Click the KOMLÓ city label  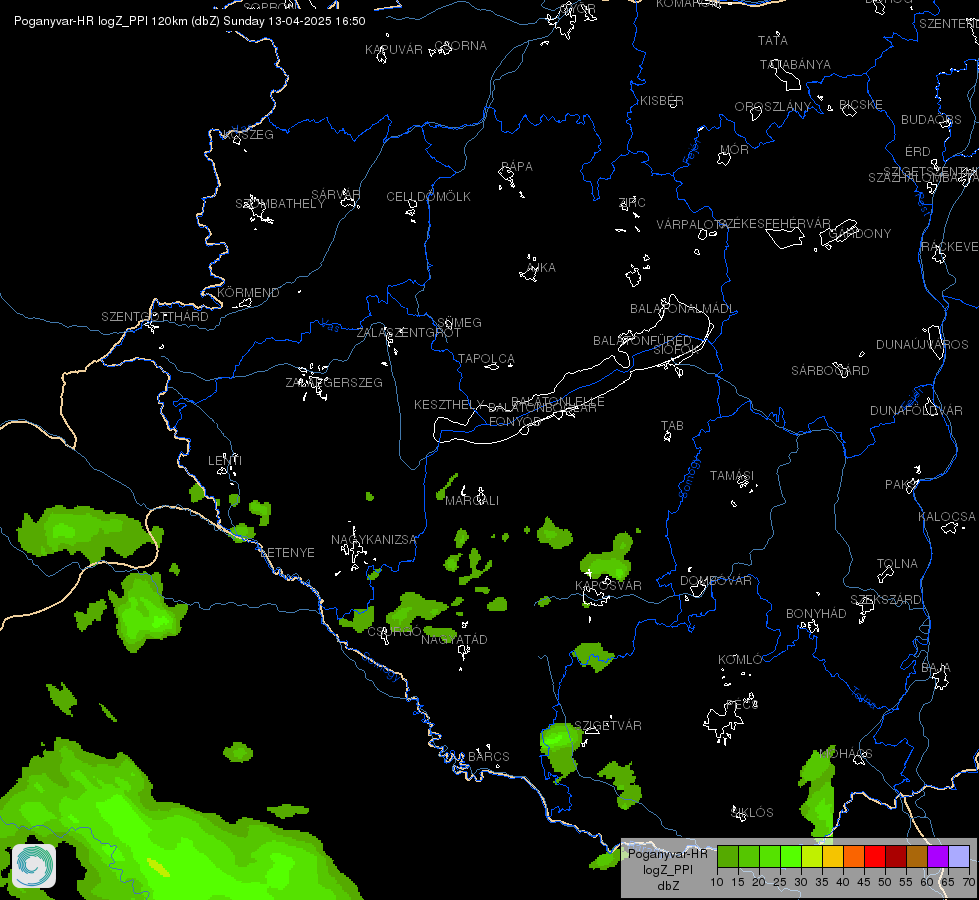pyautogui.click(x=740, y=660)
